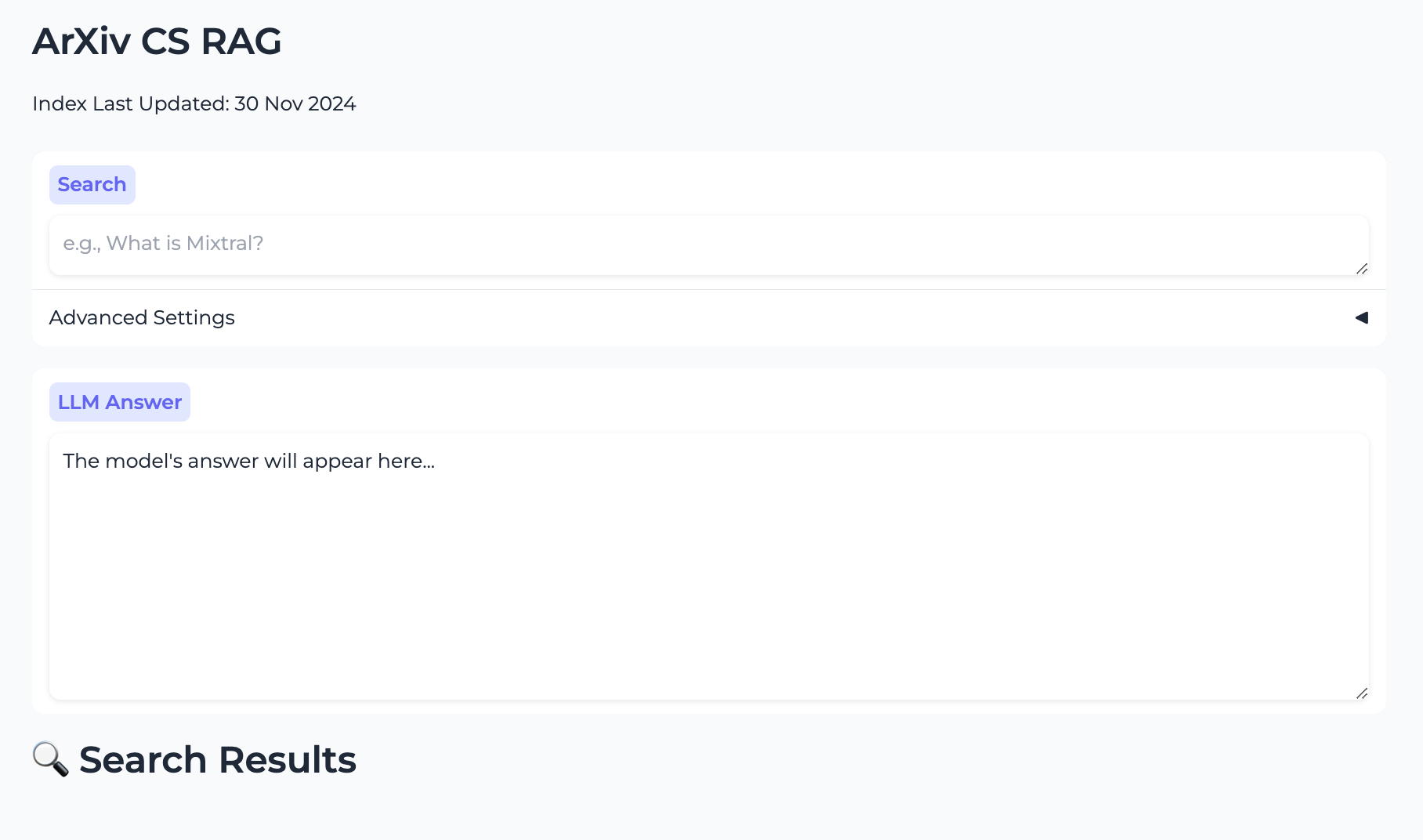This screenshot has width=1423, height=840.
Task: Click the 'What is Mixtral?' placeholder text
Action: coord(185,244)
